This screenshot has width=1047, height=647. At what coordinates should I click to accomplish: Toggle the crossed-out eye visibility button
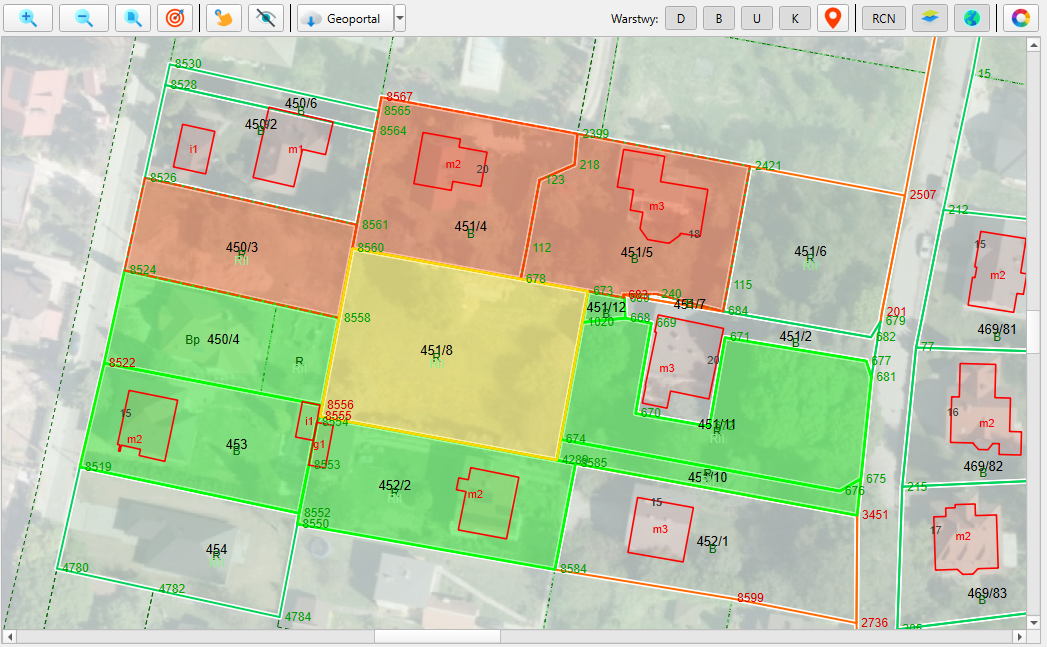click(x=266, y=18)
